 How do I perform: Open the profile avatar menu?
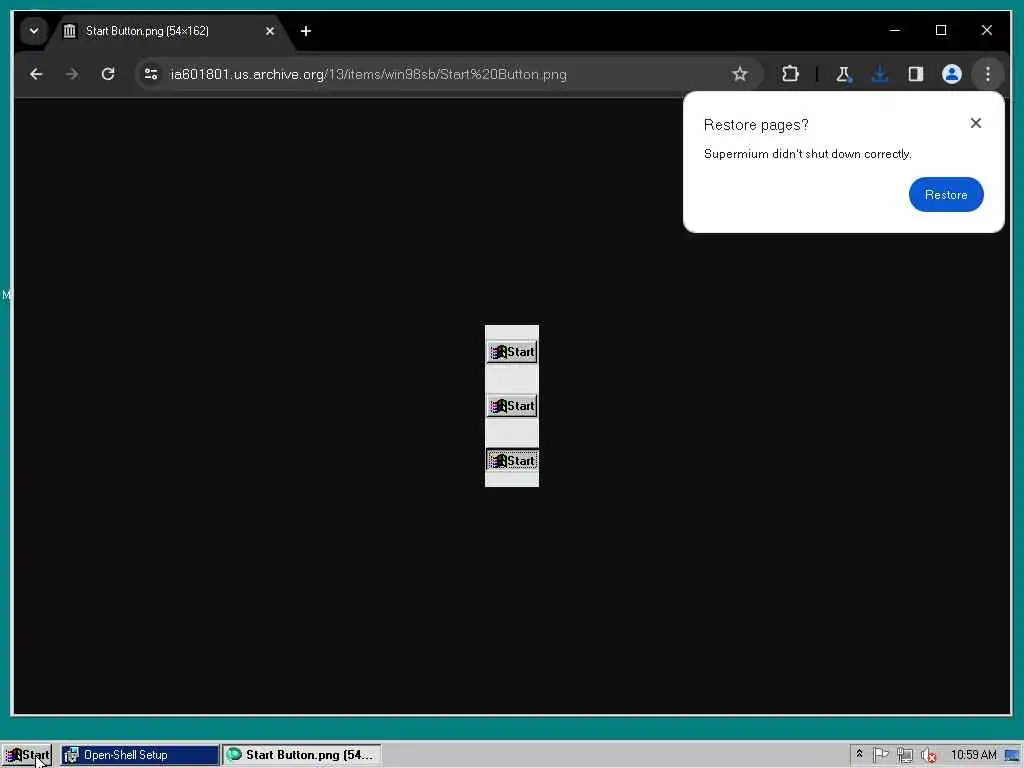tap(952, 74)
